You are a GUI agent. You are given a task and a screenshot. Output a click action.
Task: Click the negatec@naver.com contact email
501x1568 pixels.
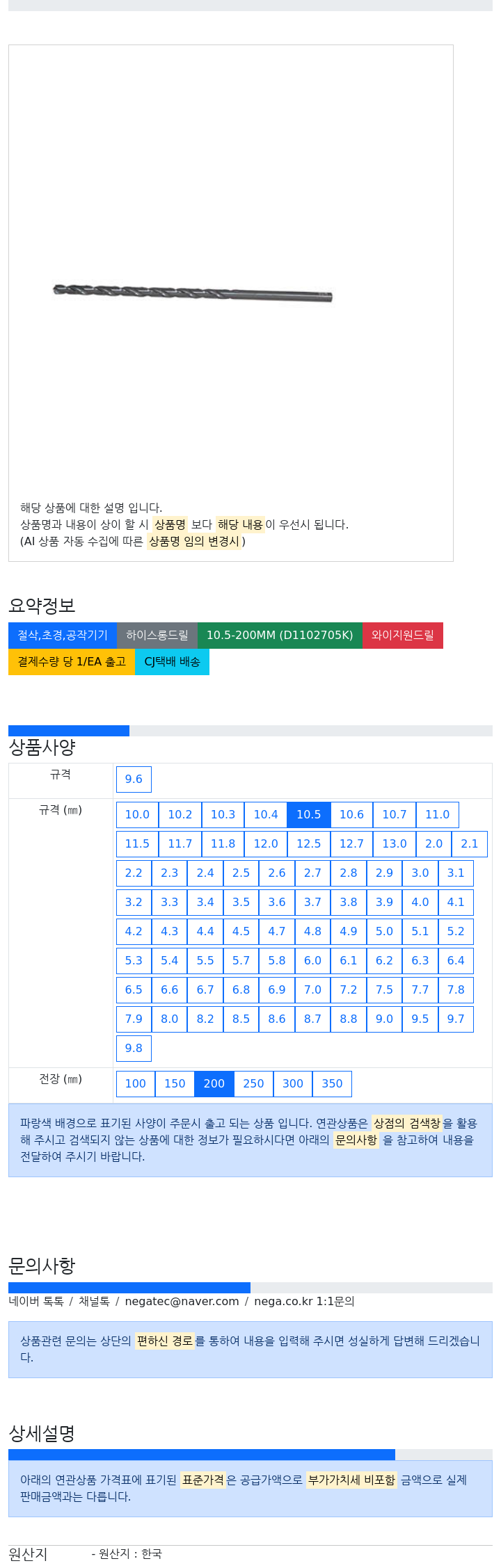[x=182, y=1301]
